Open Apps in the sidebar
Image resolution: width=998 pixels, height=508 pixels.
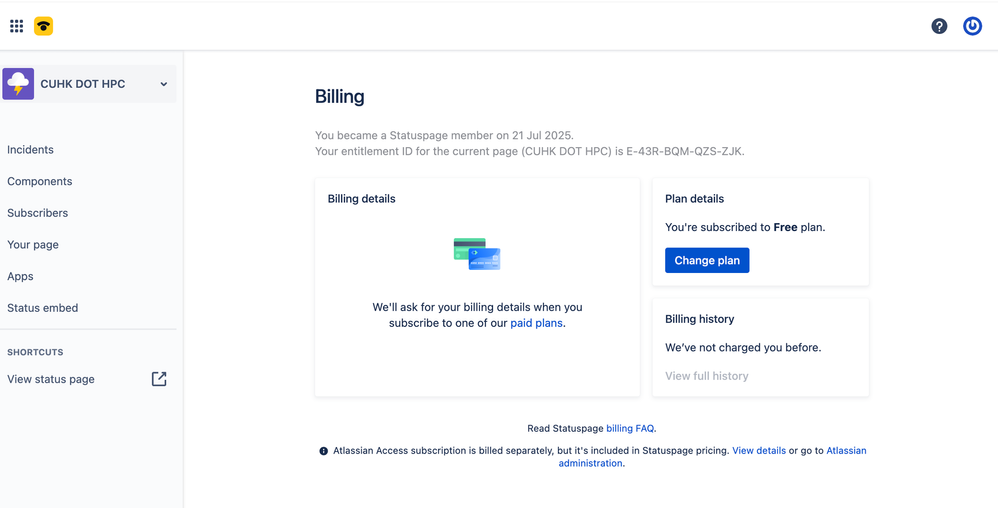pos(20,276)
